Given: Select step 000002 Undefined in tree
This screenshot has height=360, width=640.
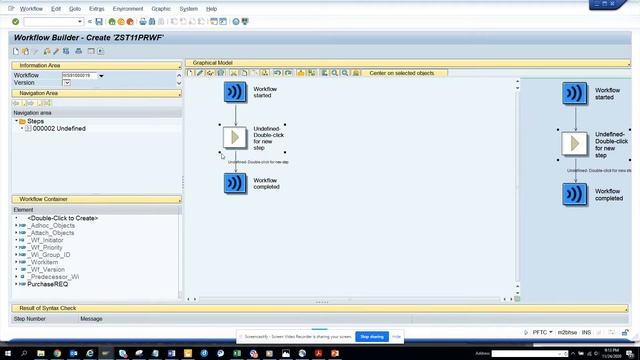Looking at the screenshot, I should pos(59,129).
